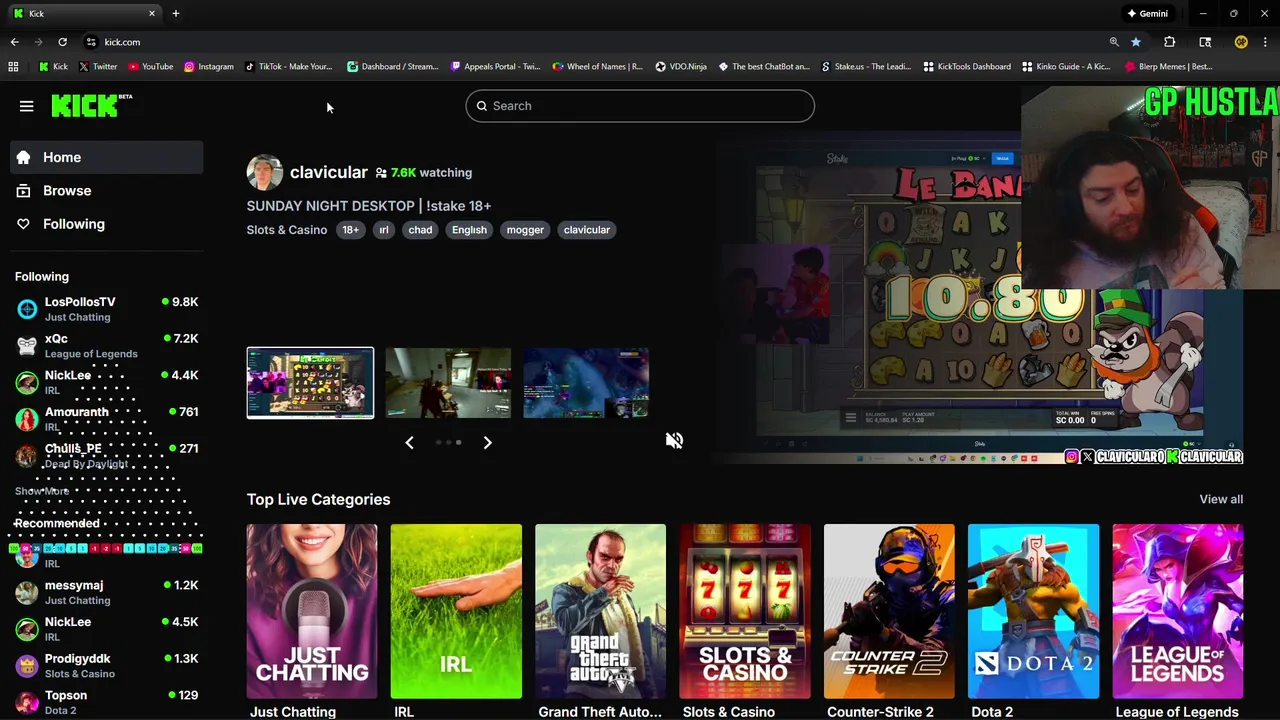Open the Twitter bookmark
Screen dimensions: 1280x720
[98, 67]
